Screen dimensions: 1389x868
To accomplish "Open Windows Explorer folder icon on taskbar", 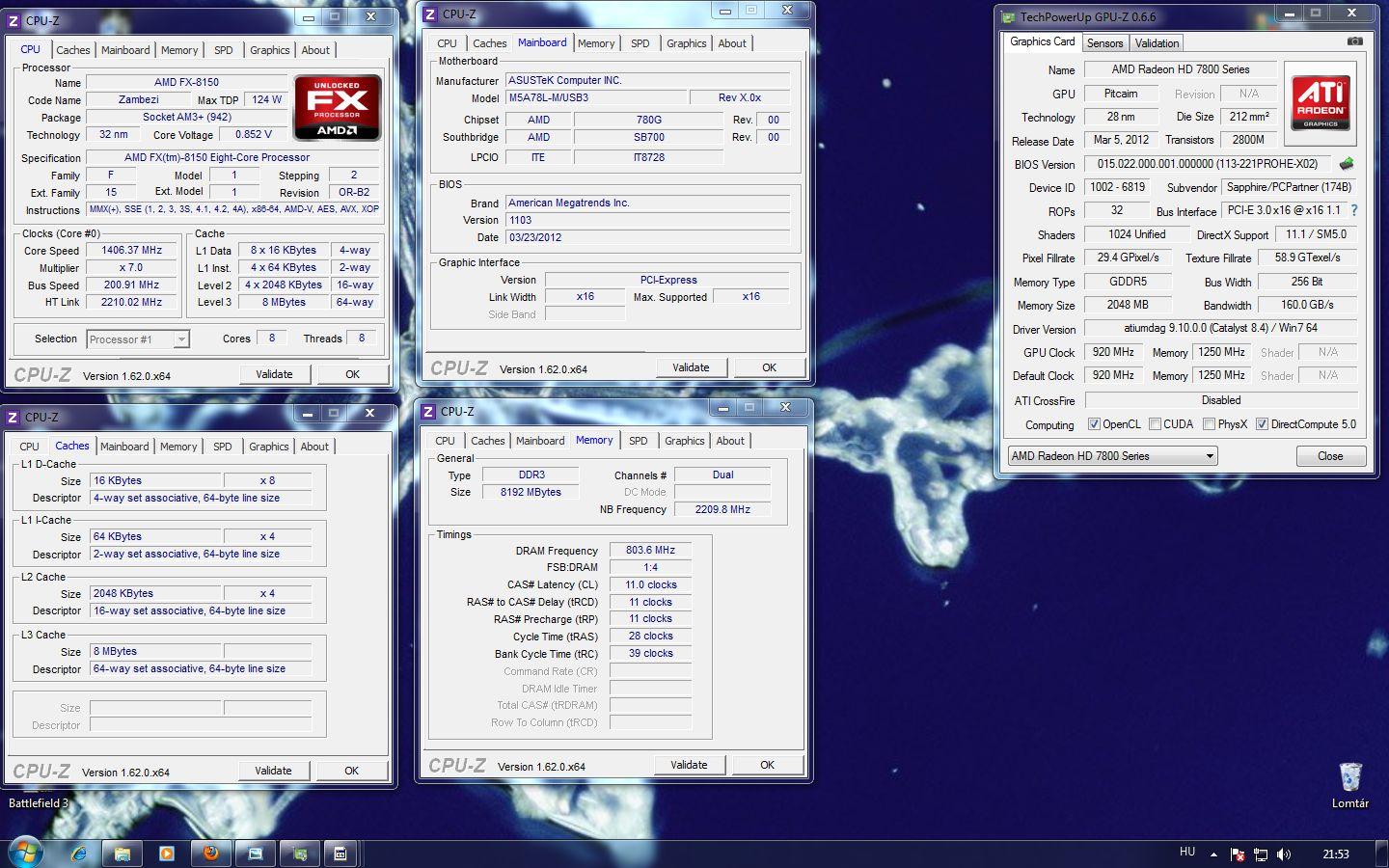I will click(123, 854).
